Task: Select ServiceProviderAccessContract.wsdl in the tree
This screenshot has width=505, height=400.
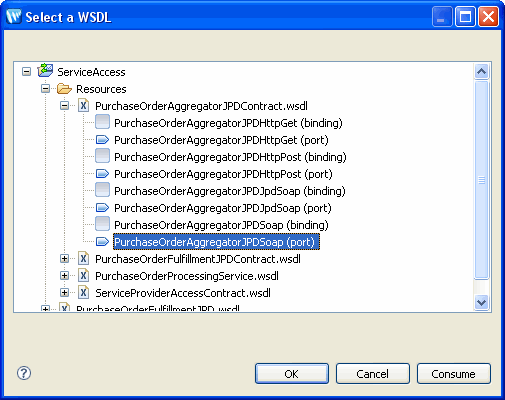Action: (183, 293)
